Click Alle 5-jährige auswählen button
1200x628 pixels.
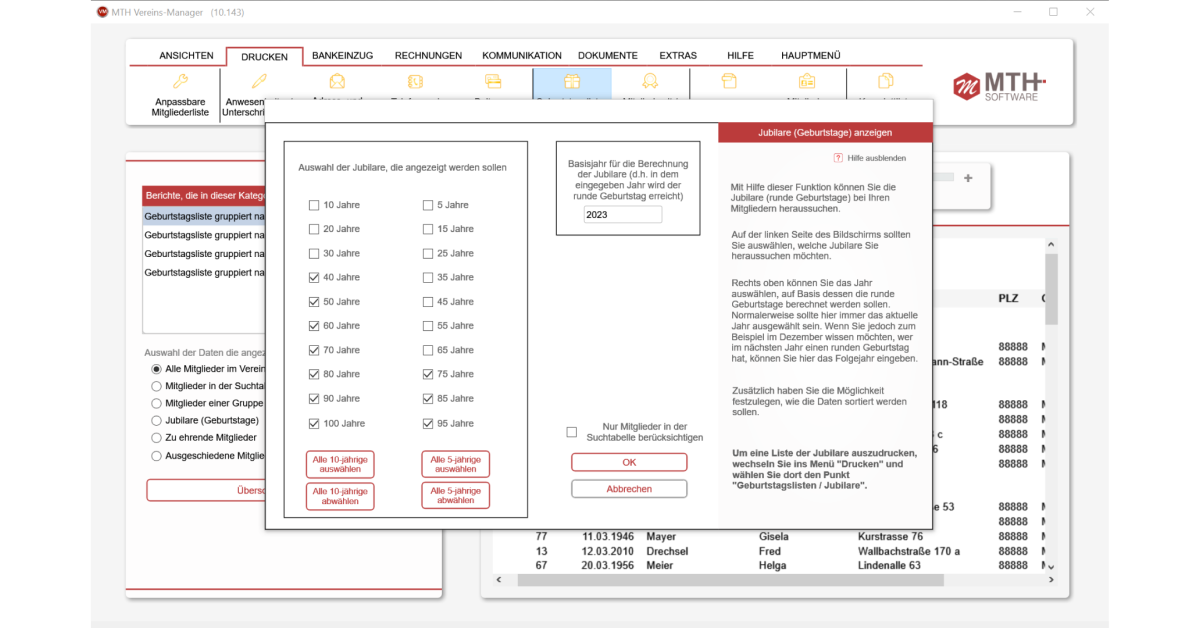click(x=456, y=464)
